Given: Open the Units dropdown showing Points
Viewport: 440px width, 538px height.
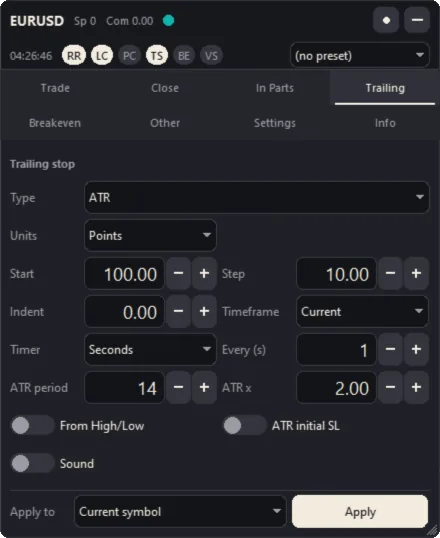Looking at the screenshot, I should click(x=150, y=235).
